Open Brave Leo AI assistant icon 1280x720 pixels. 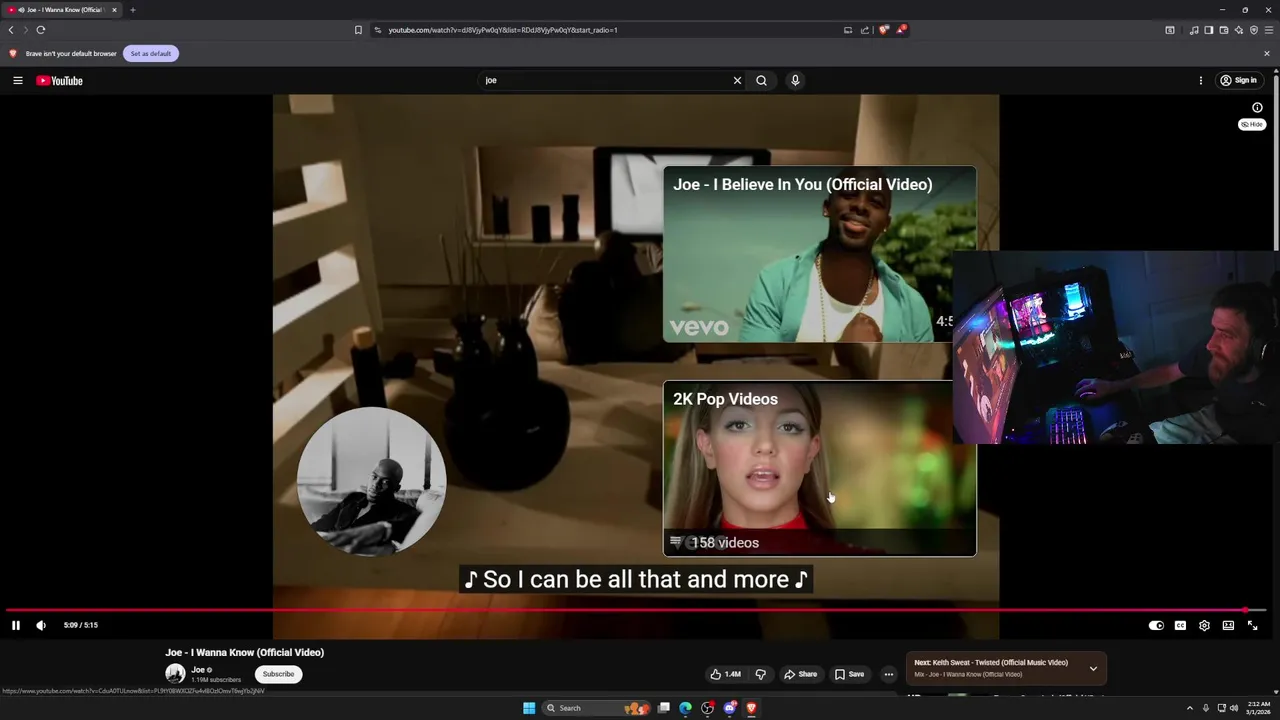pos(1239,30)
